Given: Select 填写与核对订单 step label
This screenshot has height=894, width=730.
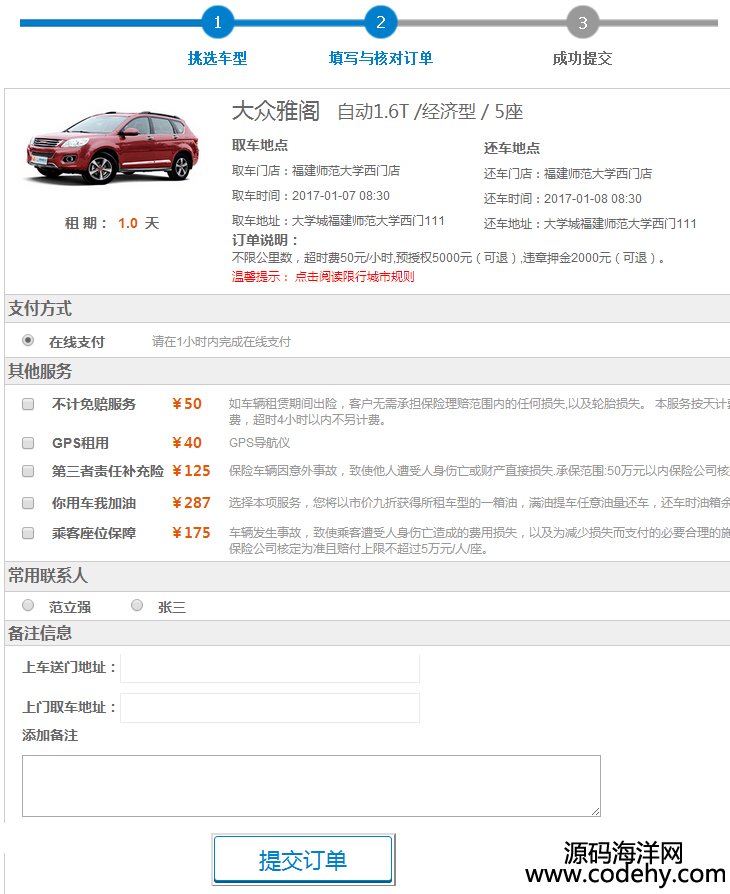Looking at the screenshot, I should point(381,58).
